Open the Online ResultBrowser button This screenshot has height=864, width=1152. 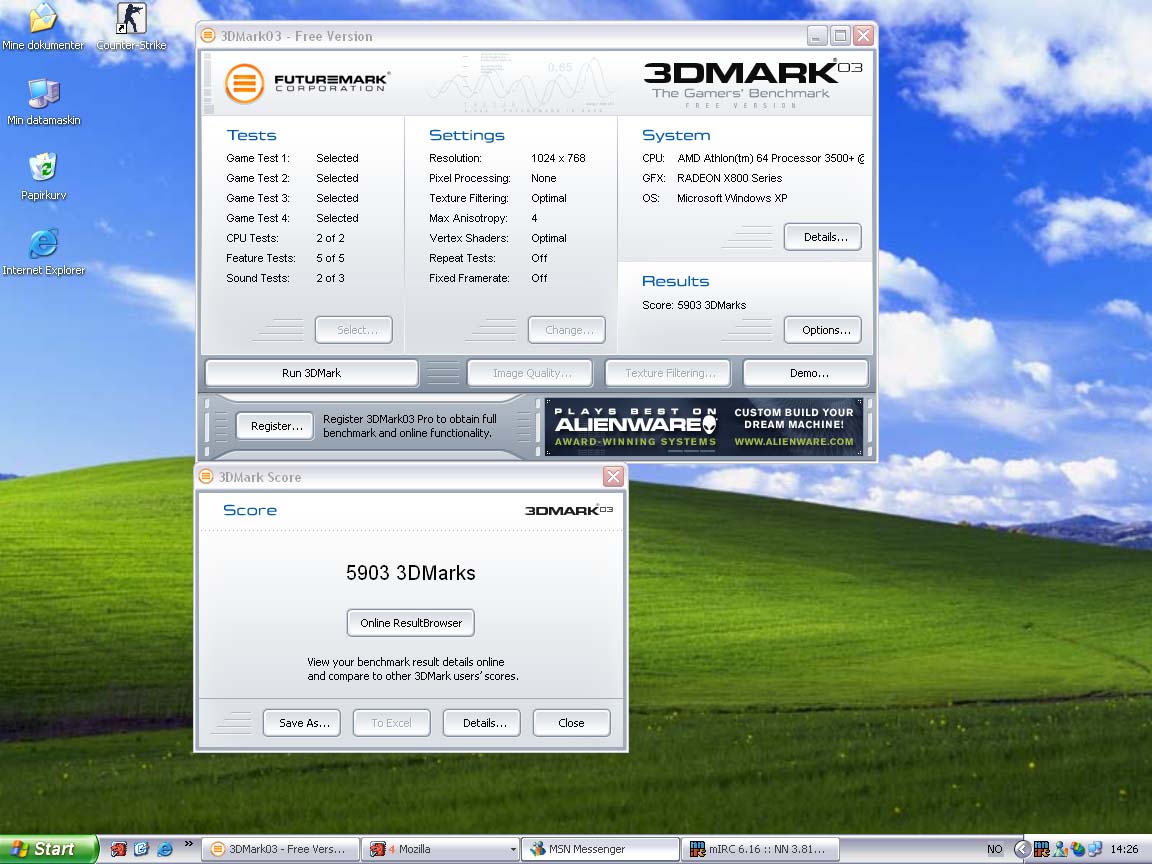(411, 622)
